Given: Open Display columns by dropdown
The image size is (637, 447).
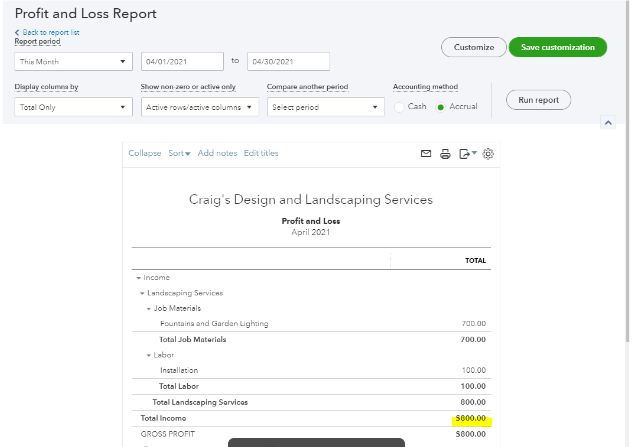Looking at the screenshot, I should [x=73, y=107].
